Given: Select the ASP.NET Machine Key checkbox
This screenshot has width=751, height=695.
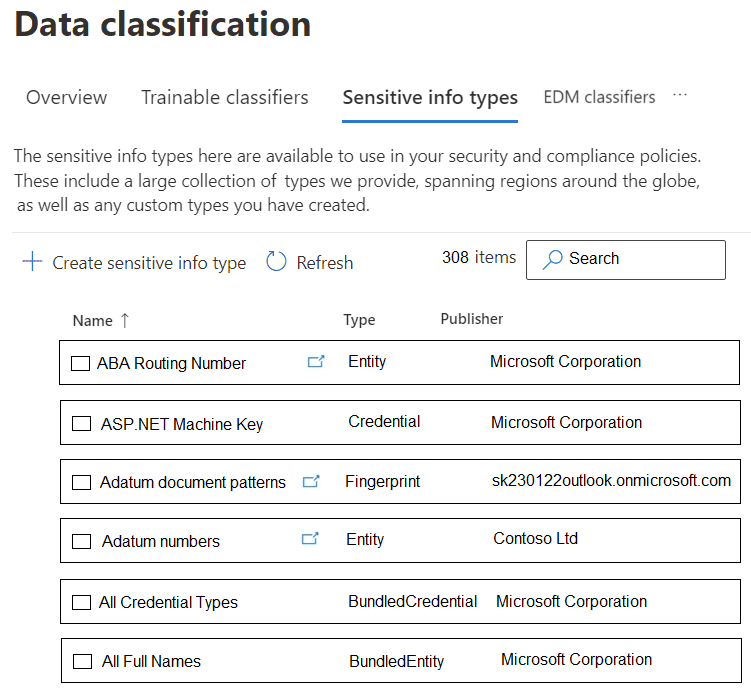Looking at the screenshot, I should pyautogui.click(x=81, y=423).
